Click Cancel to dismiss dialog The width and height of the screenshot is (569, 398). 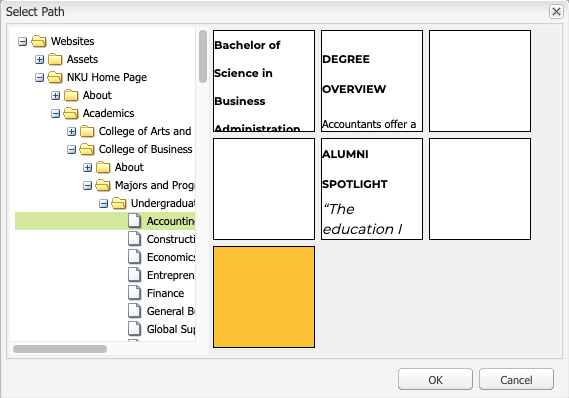coord(516,379)
